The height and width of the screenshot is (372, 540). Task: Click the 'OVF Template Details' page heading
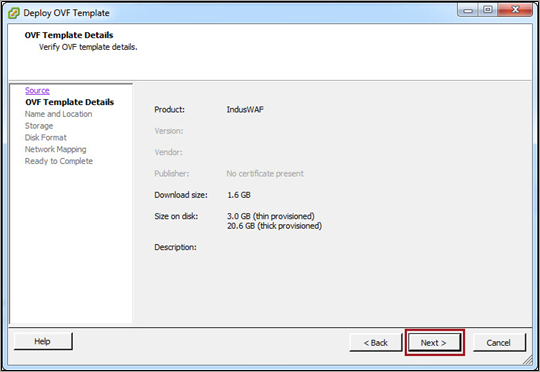pos(69,35)
